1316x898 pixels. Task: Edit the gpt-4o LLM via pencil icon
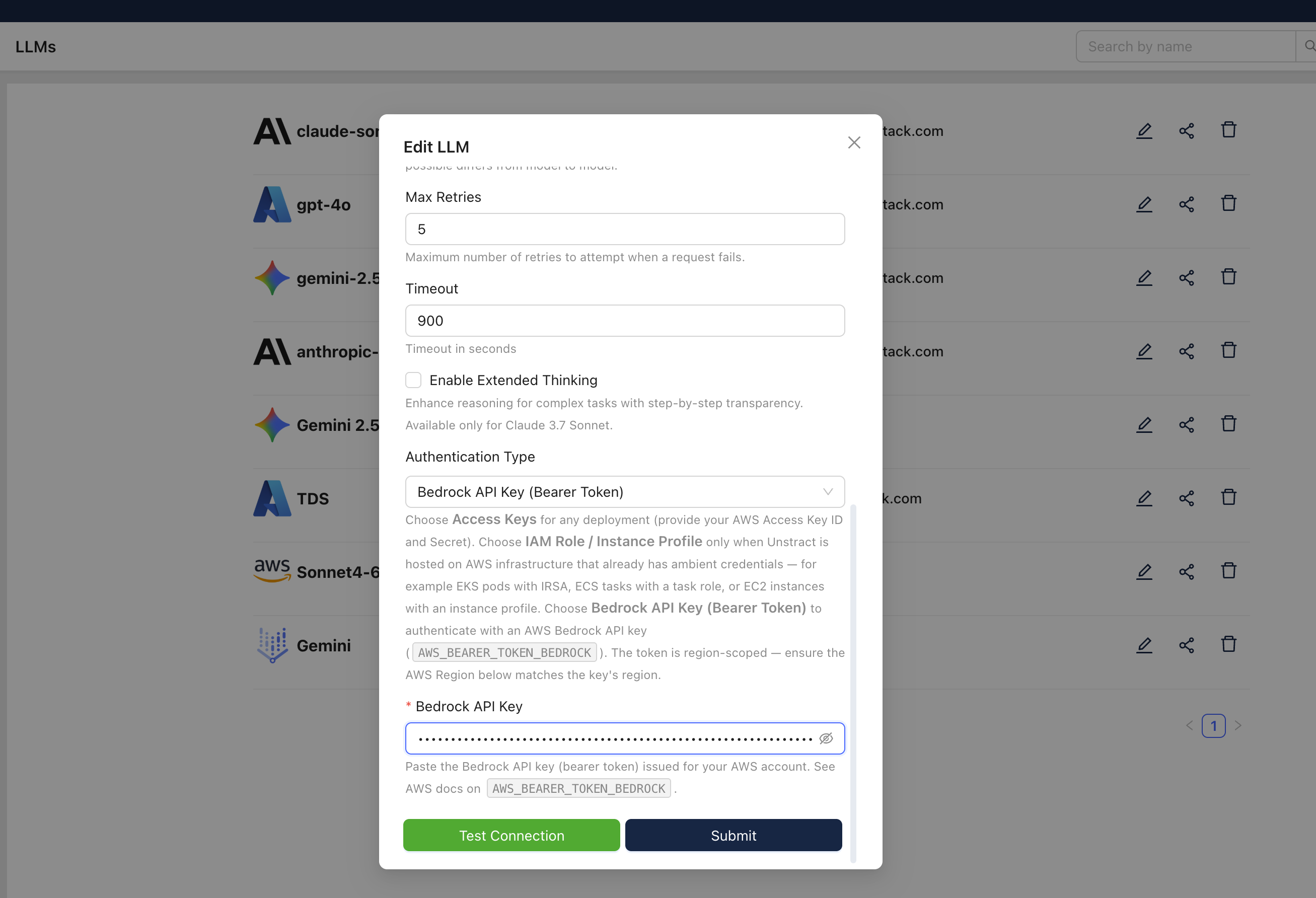[1144, 204]
